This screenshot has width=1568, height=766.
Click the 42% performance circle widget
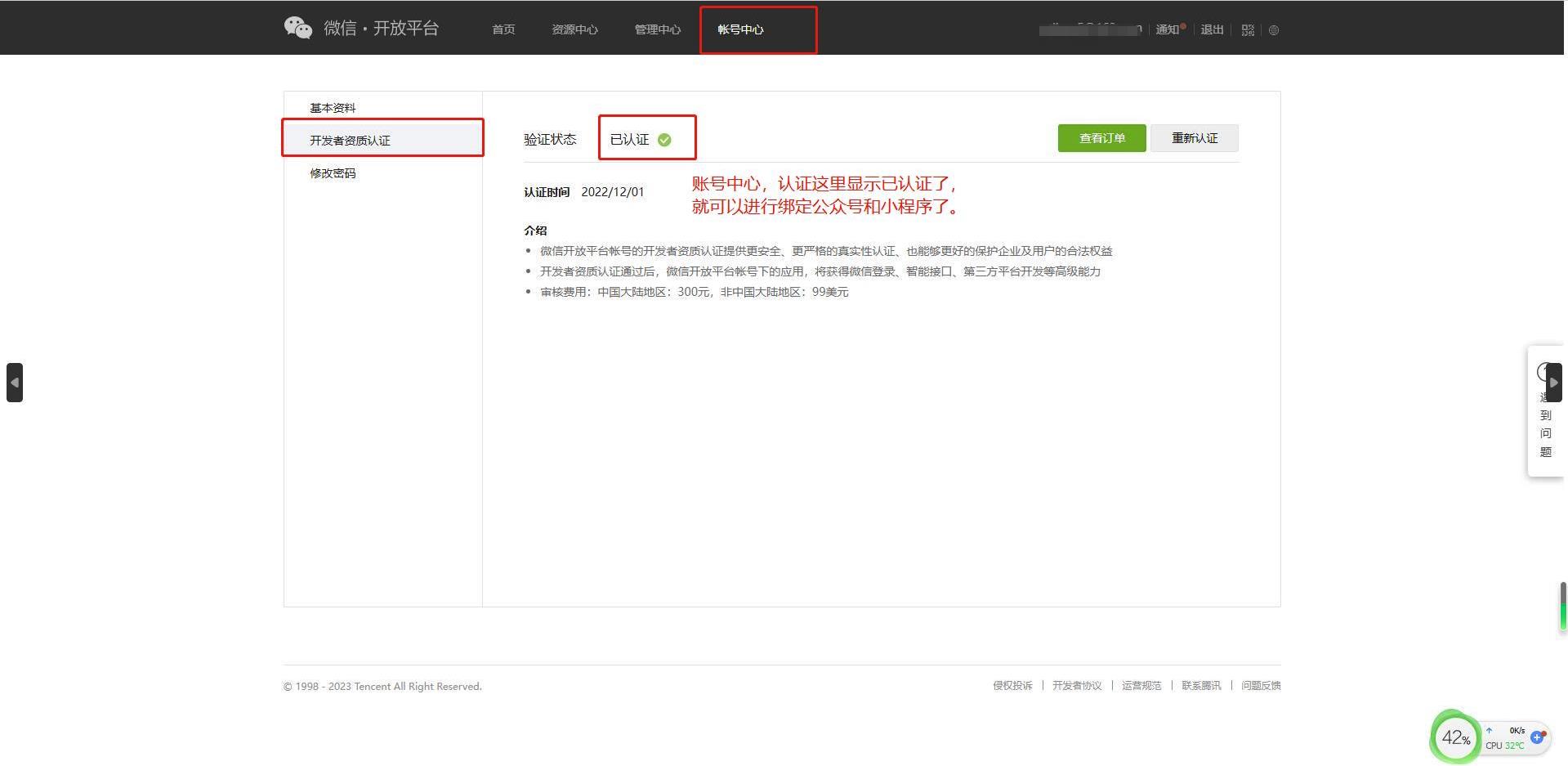(1455, 737)
